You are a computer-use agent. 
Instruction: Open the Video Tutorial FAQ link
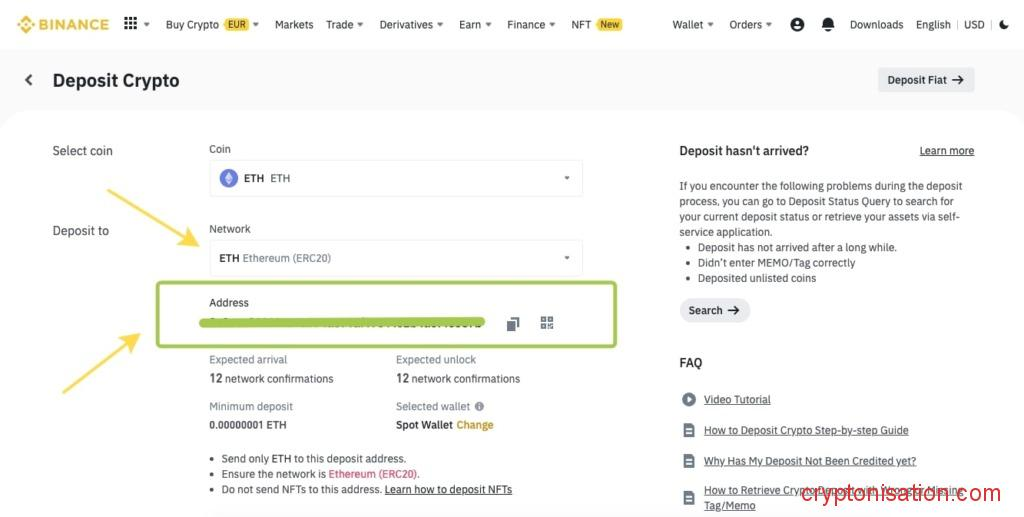[x=737, y=400]
